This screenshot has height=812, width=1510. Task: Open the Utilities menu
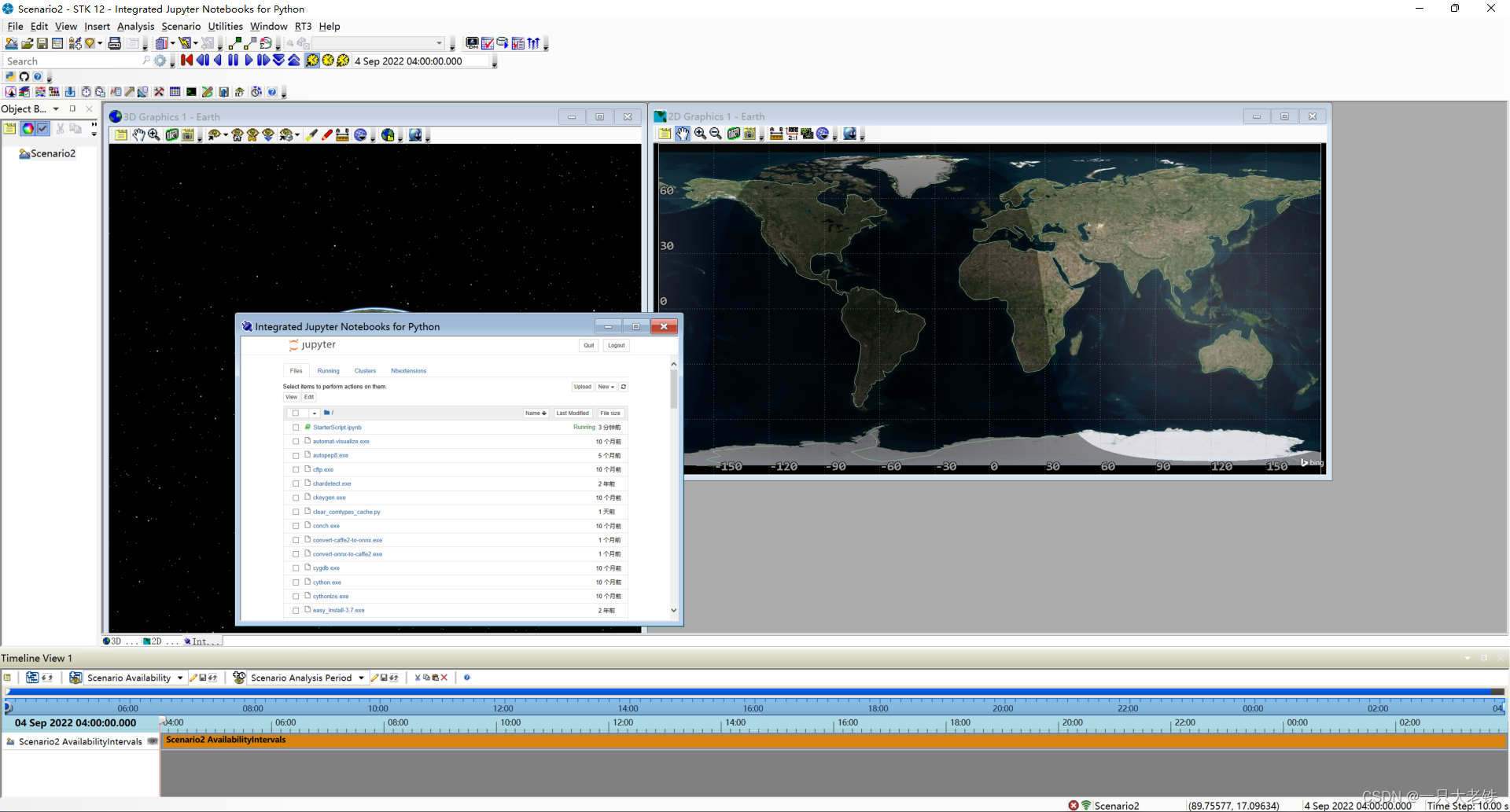(x=225, y=26)
